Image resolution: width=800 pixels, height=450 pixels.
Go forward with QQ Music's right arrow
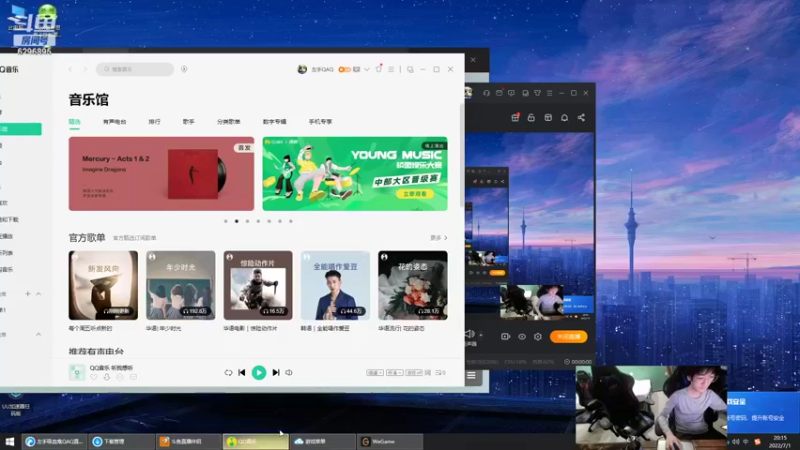click(x=85, y=69)
